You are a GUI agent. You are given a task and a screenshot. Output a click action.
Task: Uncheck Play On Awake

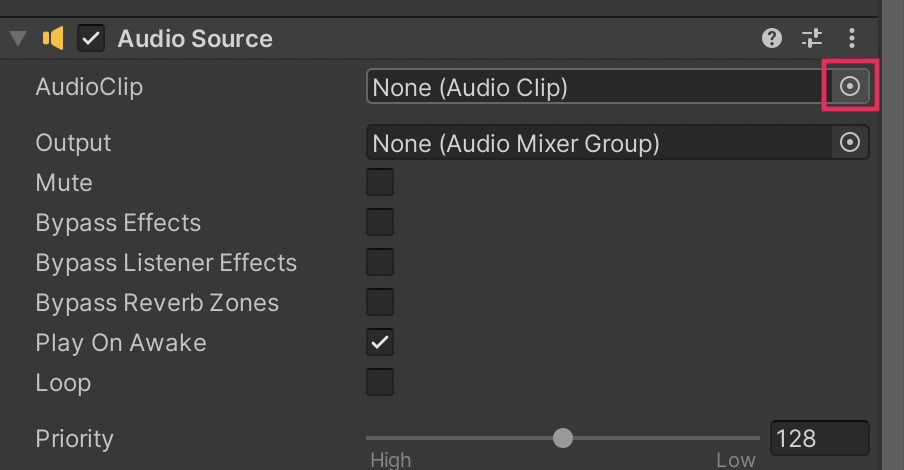tap(380, 342)
